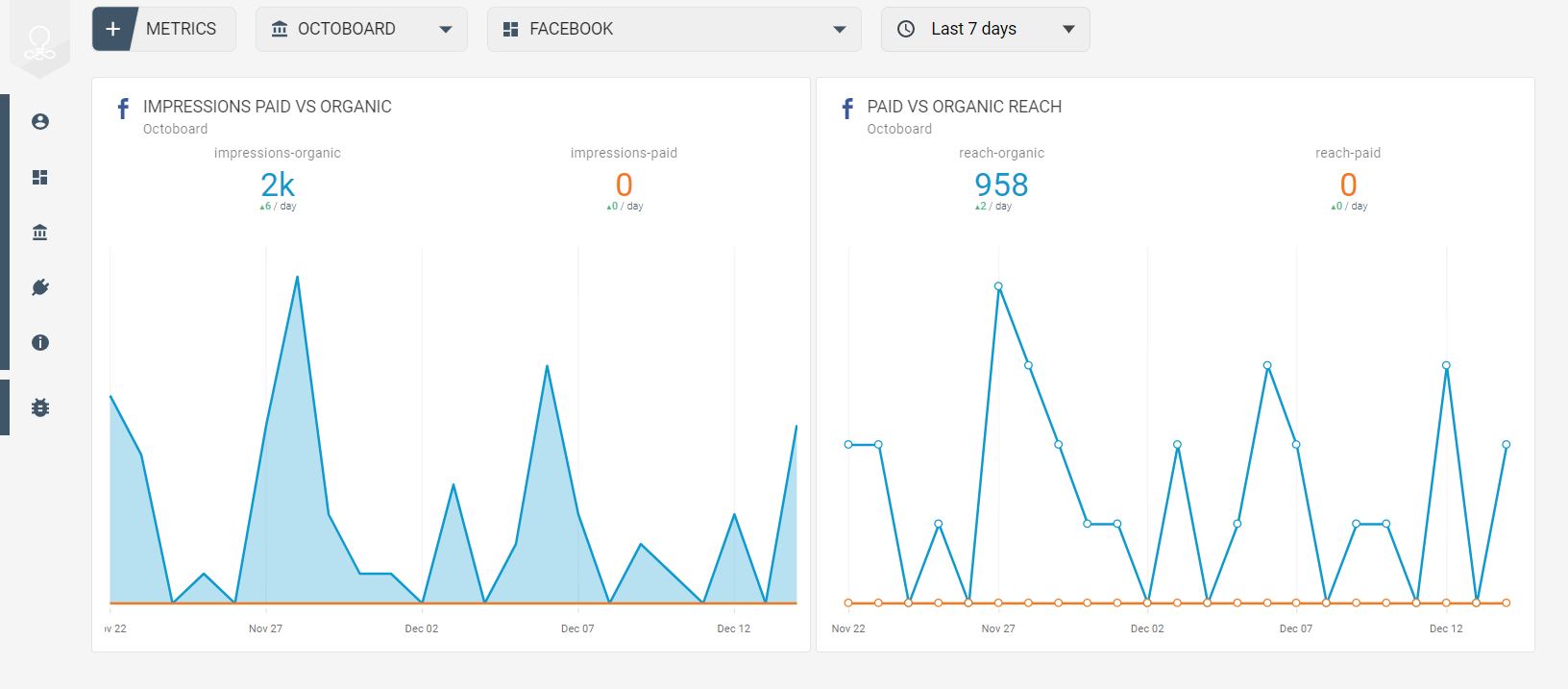Select the reach-paid 0 value
This screenshot has width=1568, height=689.
[1348, 185]
